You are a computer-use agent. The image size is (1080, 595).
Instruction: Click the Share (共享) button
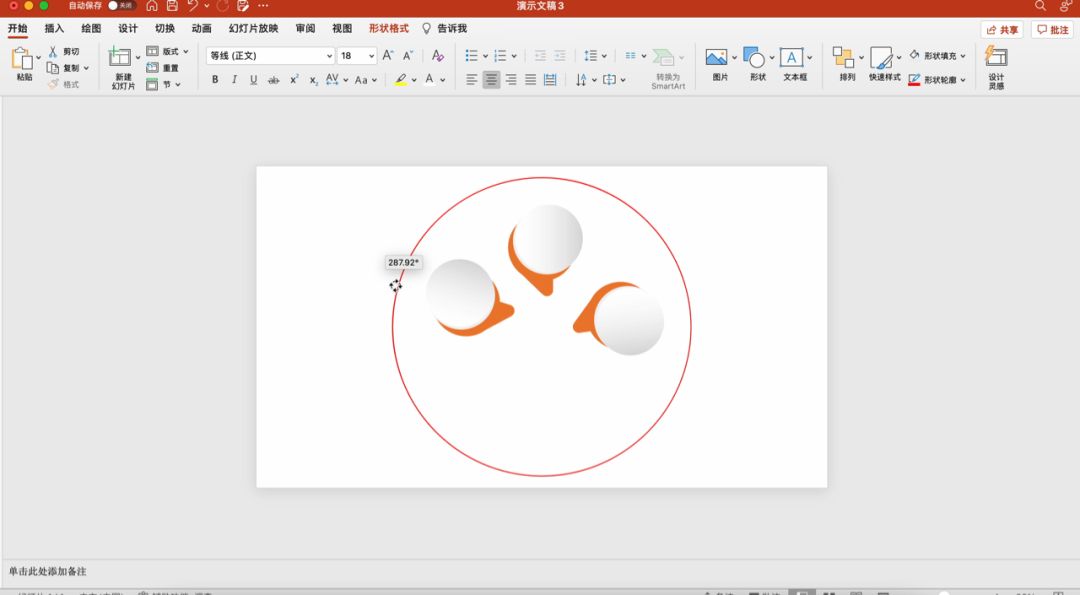click(x=1002, y=30)
